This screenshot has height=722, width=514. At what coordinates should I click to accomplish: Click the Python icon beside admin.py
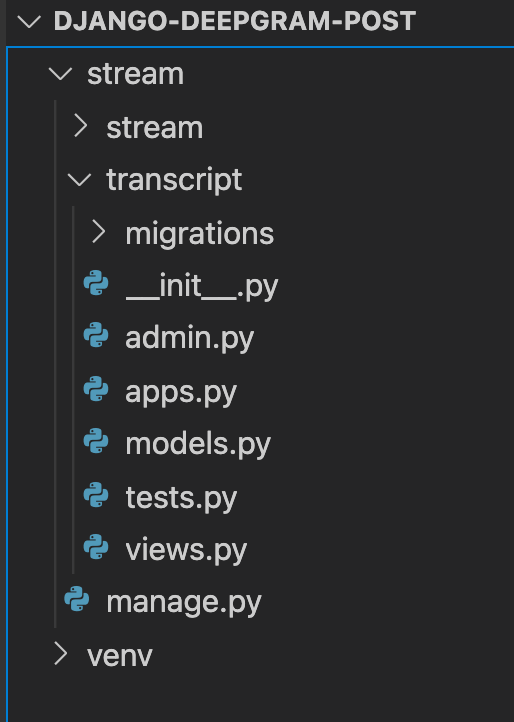point(96,335)
